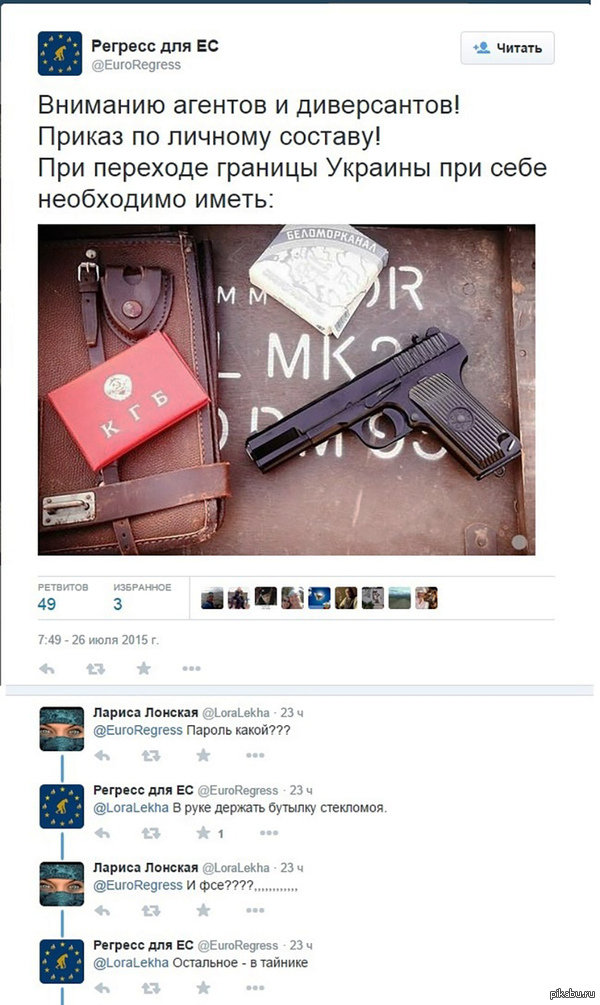Reply to the main tweet
The image size is (600, 1005).
coord(47,669)
